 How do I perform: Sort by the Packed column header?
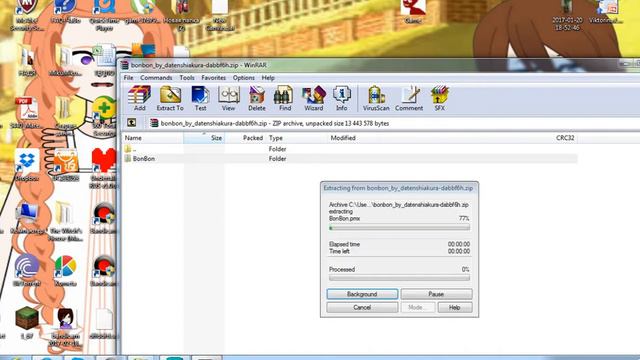[245, 138]
